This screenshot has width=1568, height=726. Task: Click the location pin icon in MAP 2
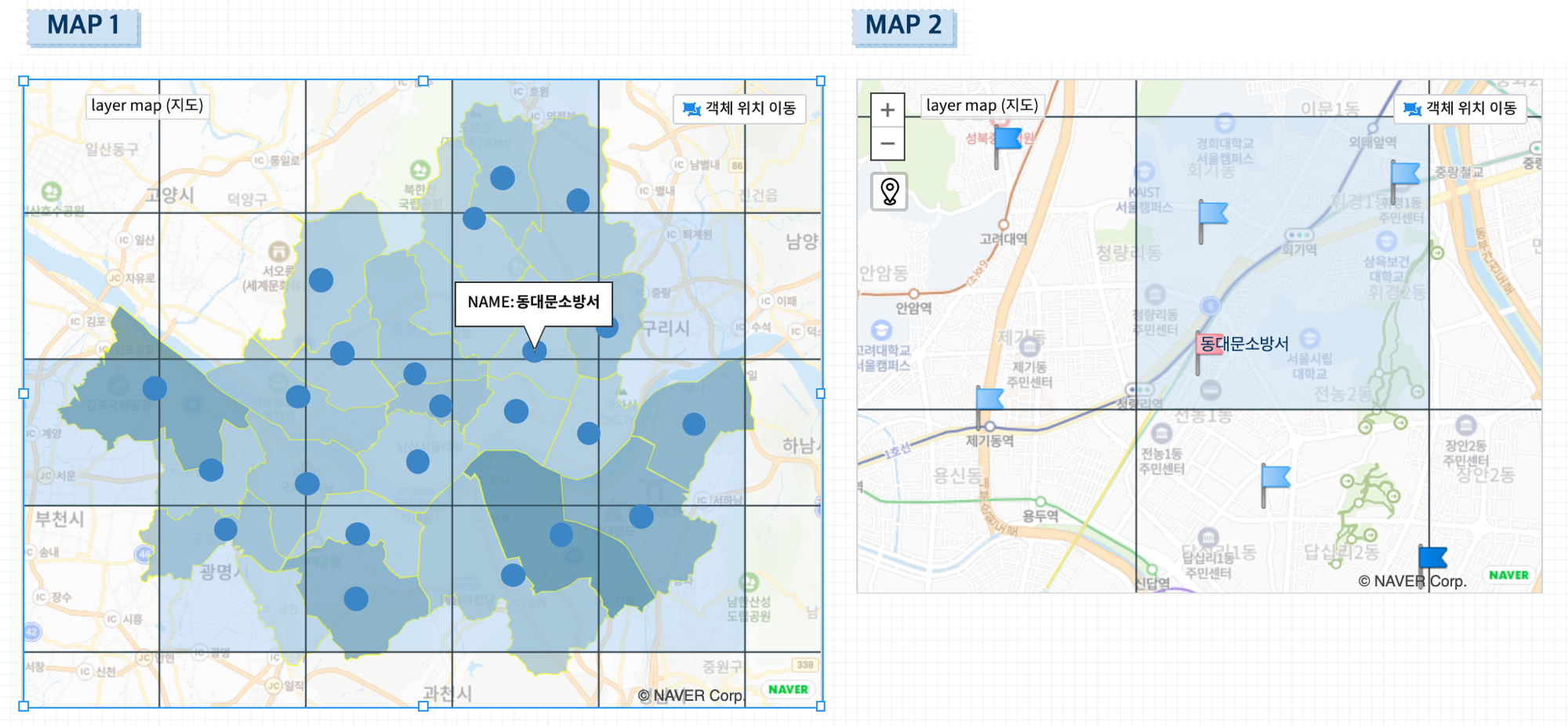click(x=889, y=191)
